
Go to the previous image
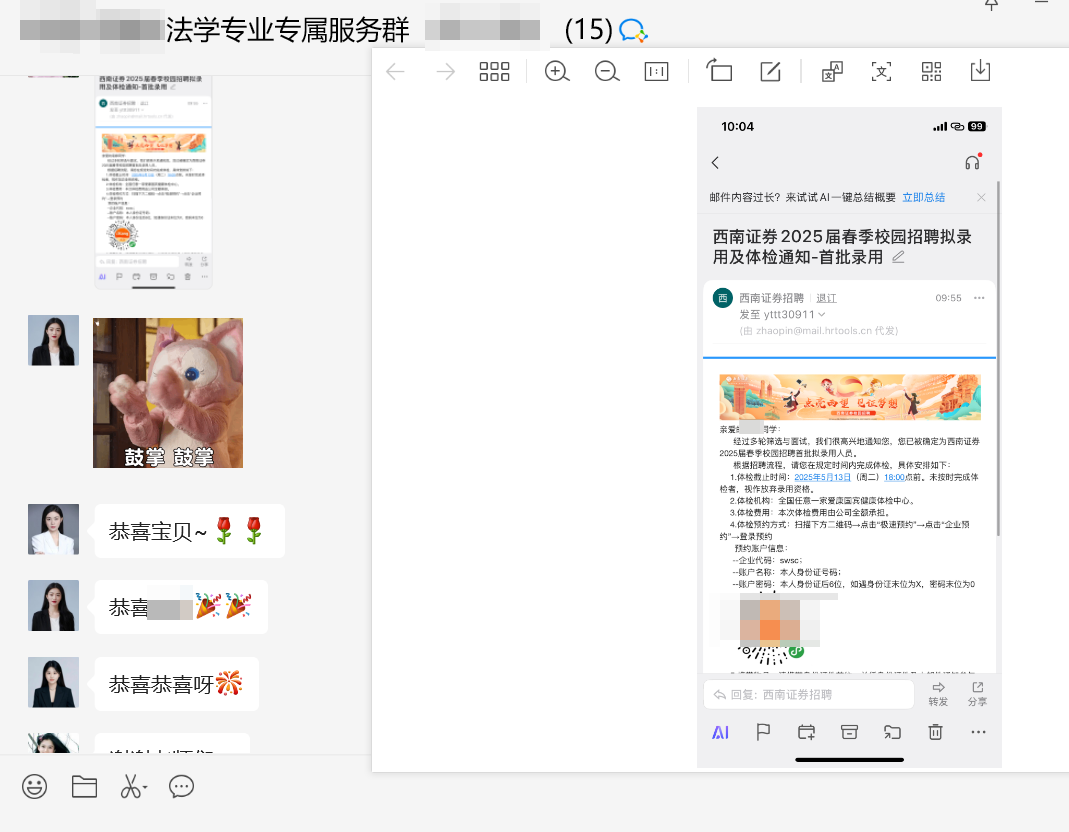(x=396, y=72)
